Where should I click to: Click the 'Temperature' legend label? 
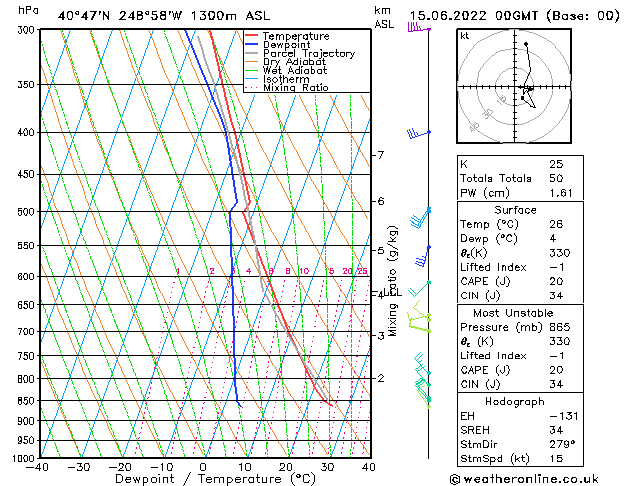296,36
